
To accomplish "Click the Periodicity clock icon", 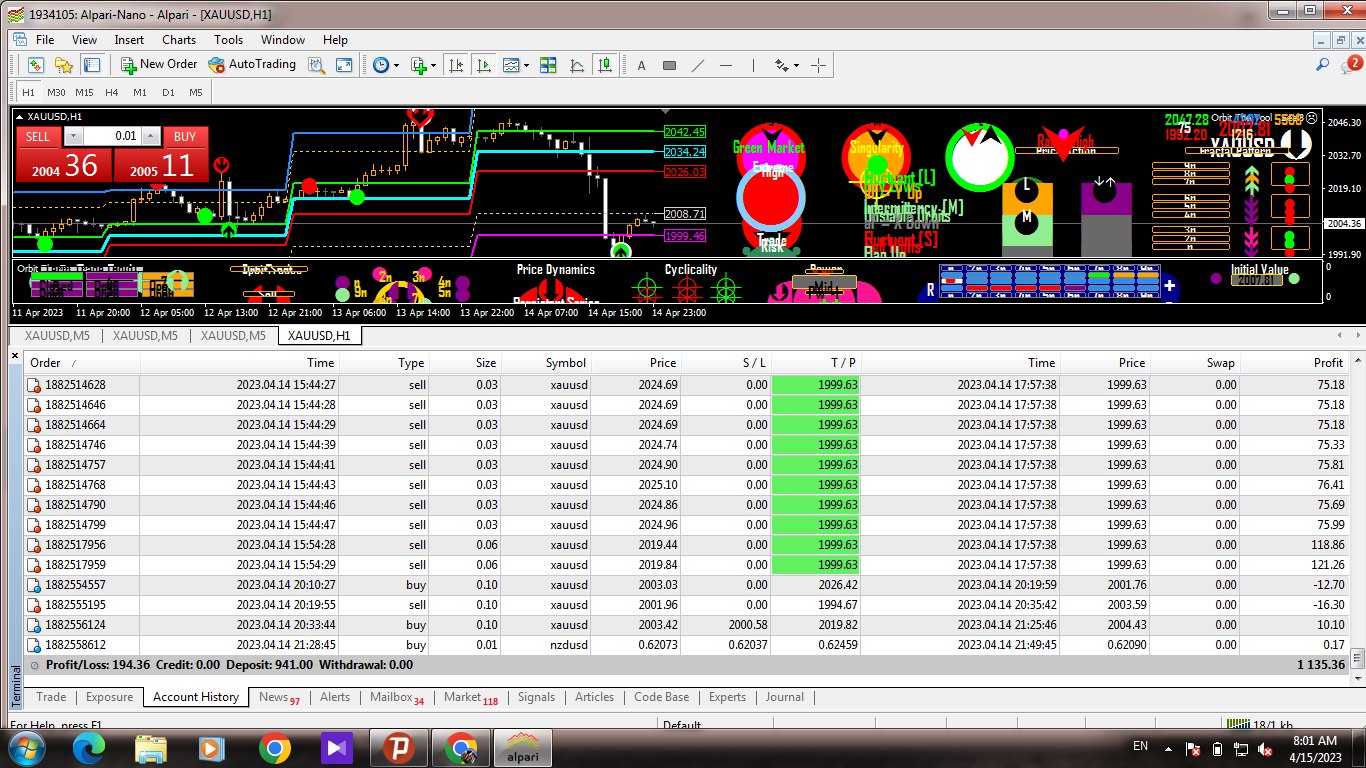I will tap(381, 65).
